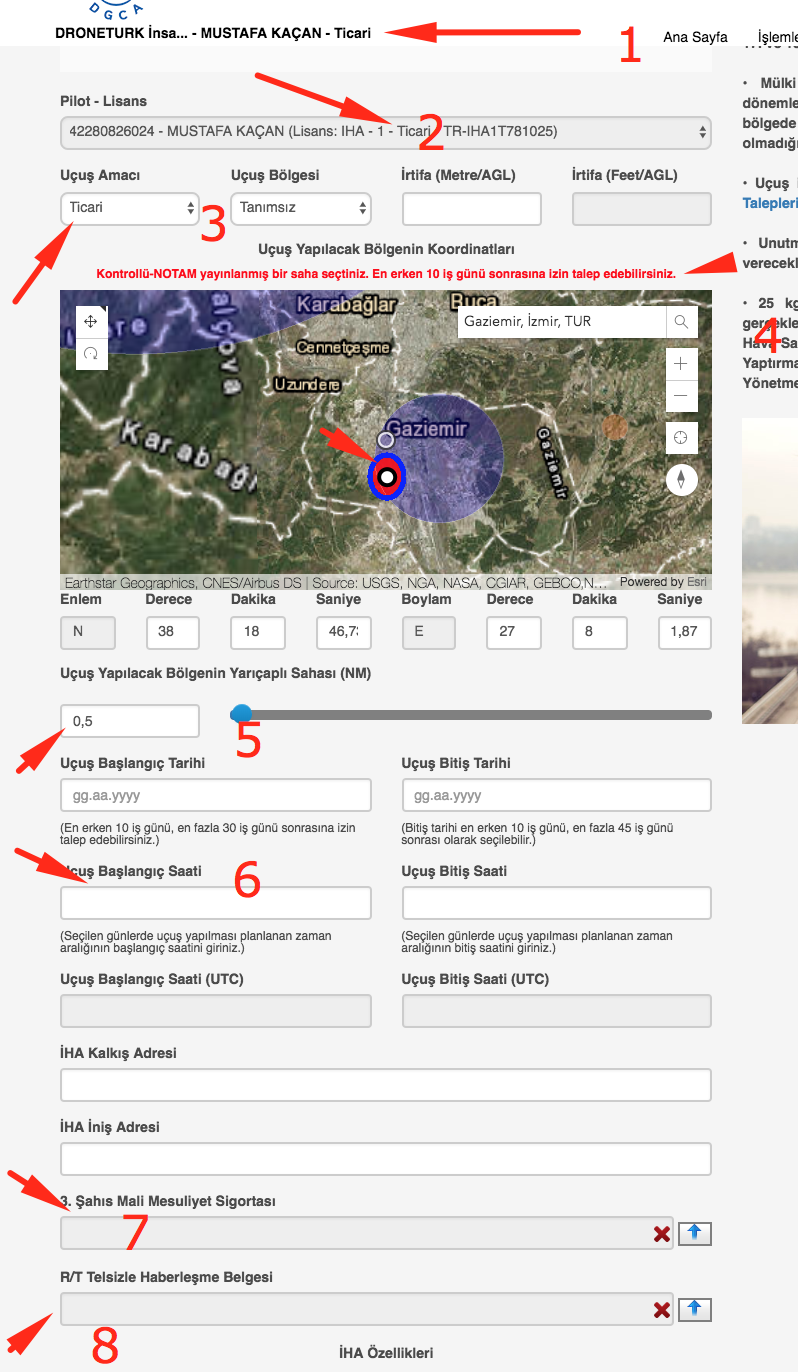Click the Gaziemir label on the map
This screenshot has height=1372, width=798.
[x=427, y=429]
